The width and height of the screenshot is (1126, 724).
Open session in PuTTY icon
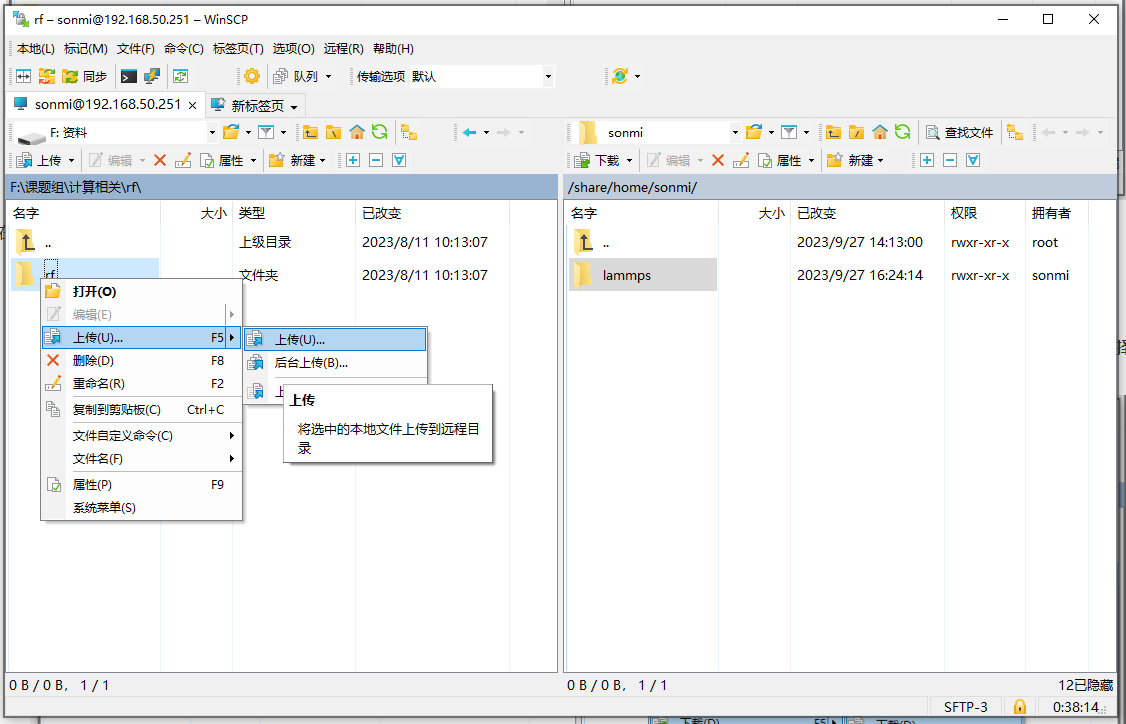pos(152,76)
